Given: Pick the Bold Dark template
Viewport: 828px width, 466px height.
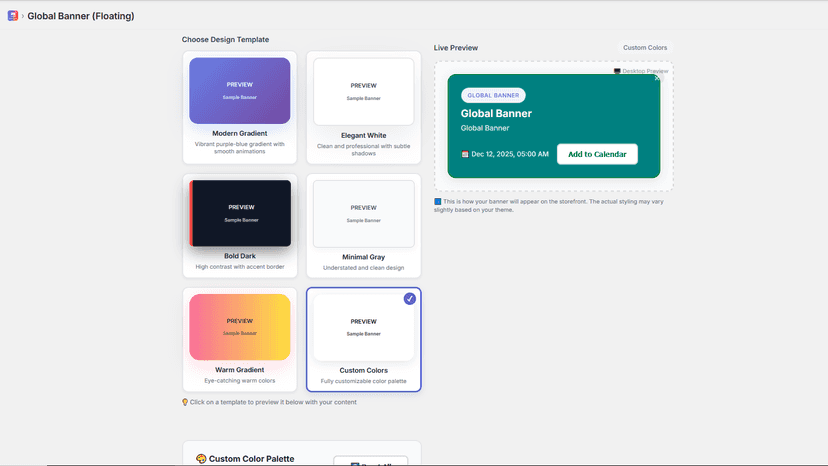Looking at the screenshot, I should tap(240, 226).
